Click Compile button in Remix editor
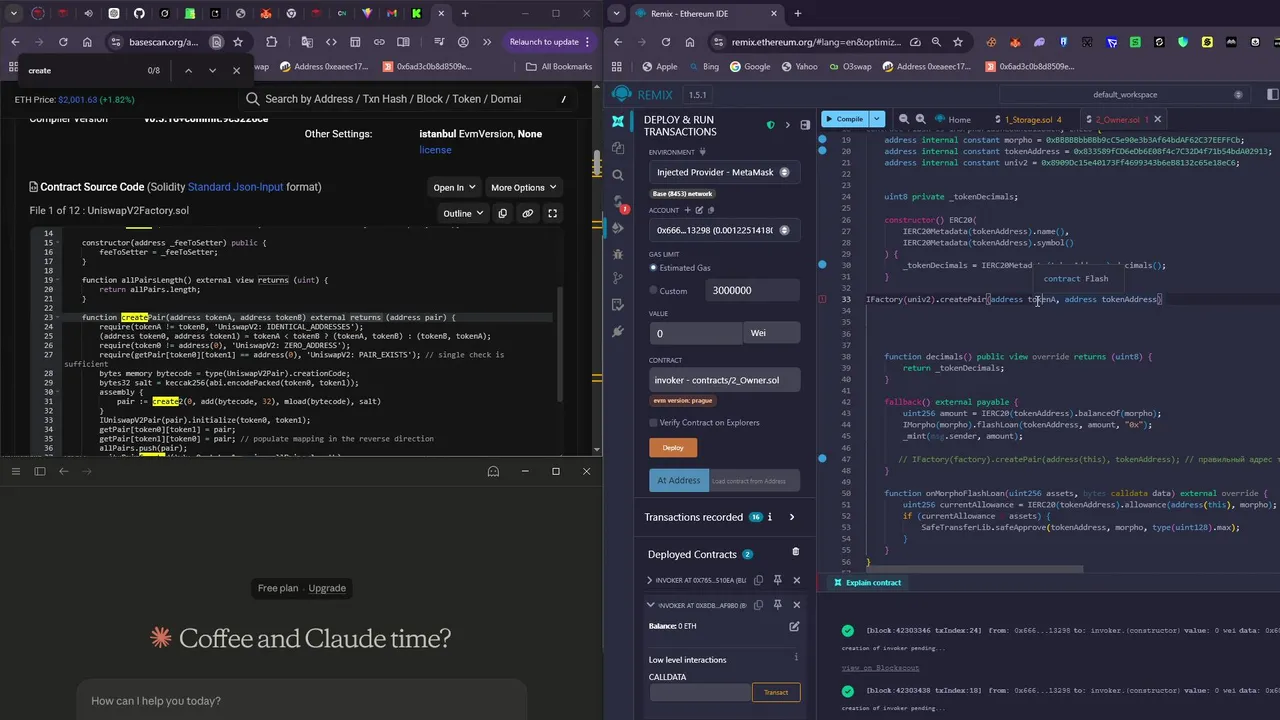1280x720 pixels. [845, 118]
